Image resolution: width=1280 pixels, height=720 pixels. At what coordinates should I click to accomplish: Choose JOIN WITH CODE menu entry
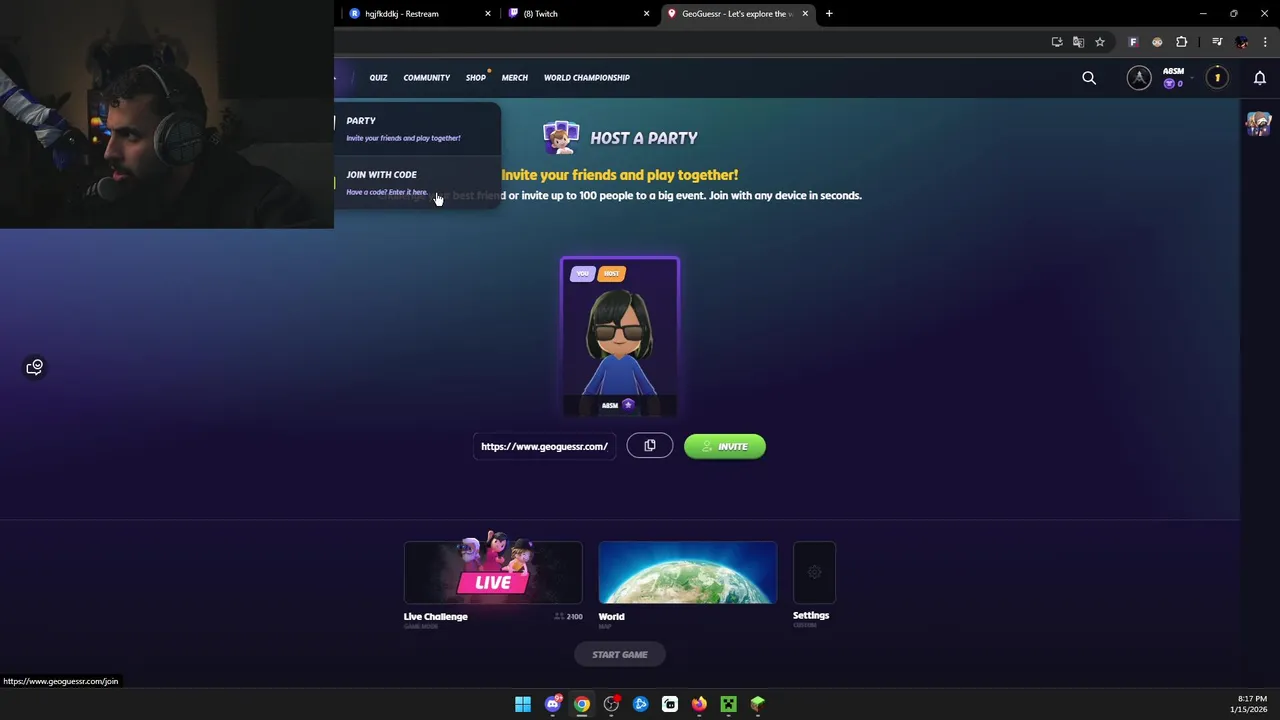tap(417, 183)
